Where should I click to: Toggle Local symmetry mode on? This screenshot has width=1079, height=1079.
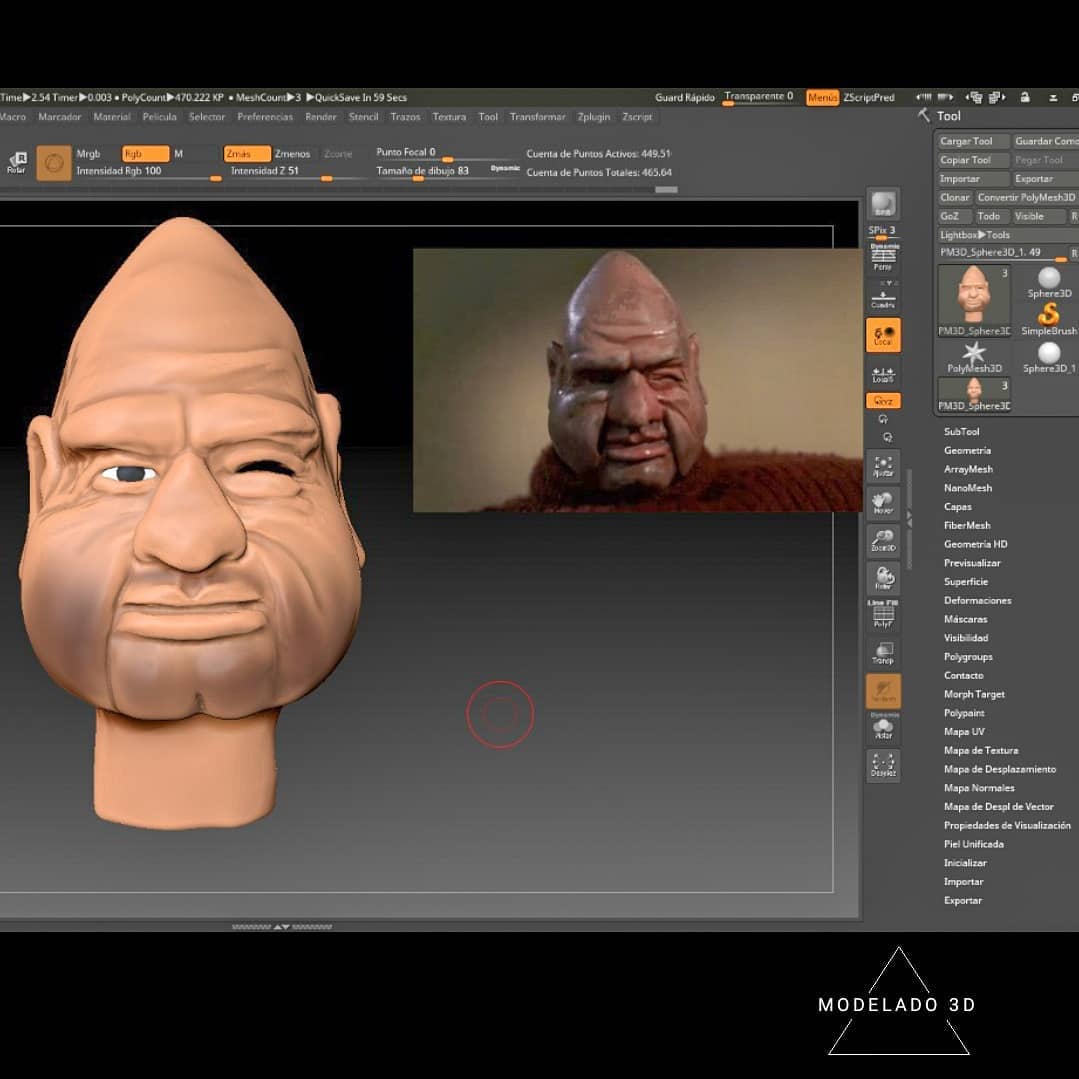[x=883, y=337]
